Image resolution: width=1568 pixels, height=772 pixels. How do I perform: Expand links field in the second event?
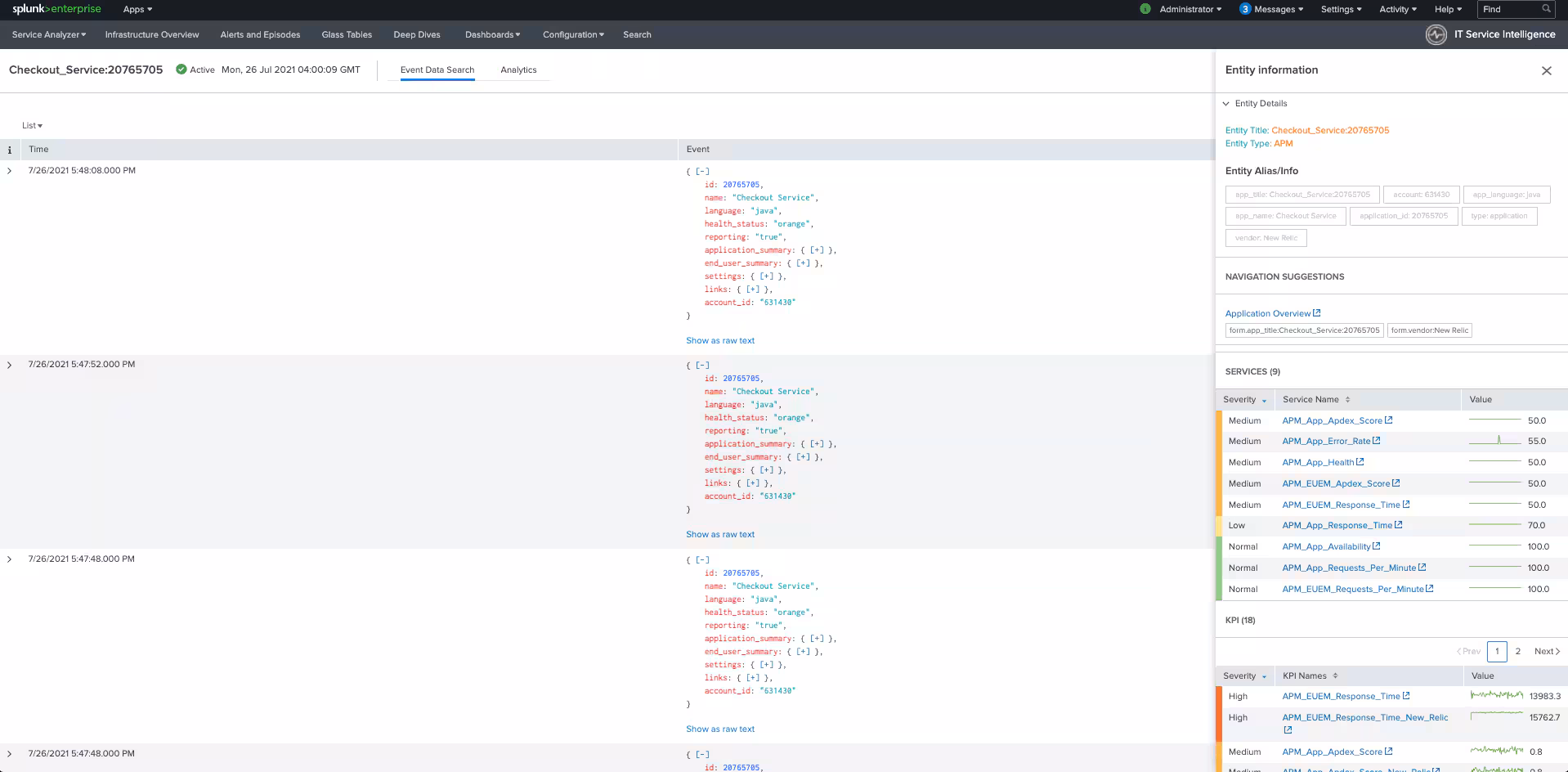pos(753,483)
